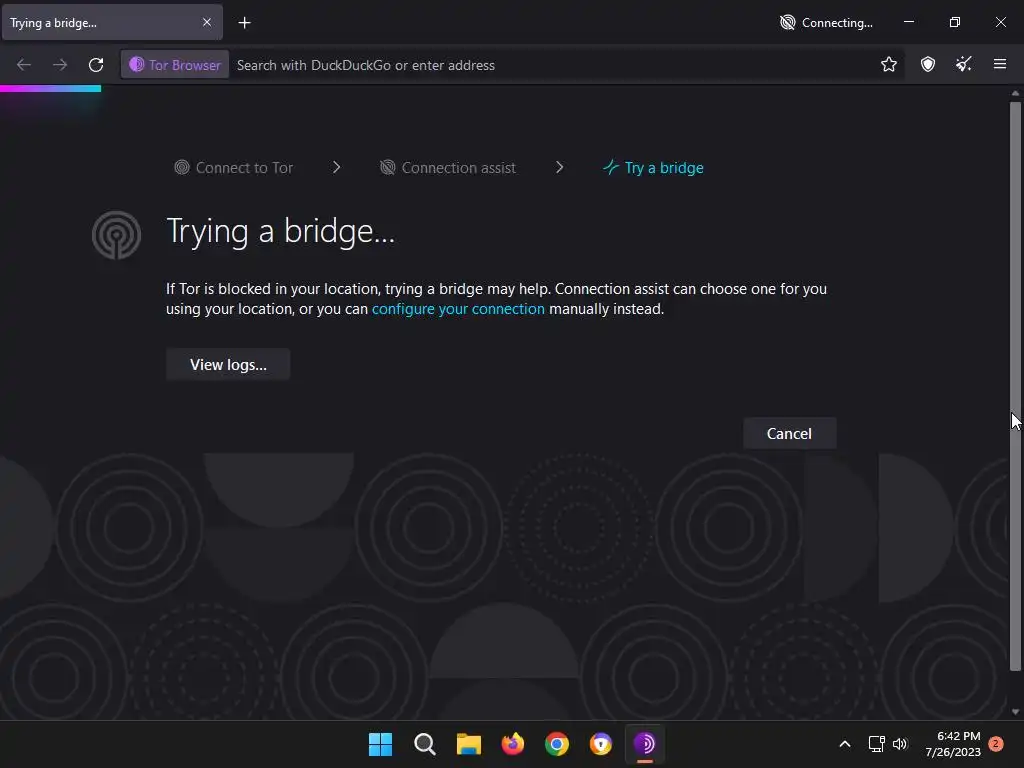Open the Brave-style lion icon app in taskbar
1024x768 pixels.
[601, 744]
